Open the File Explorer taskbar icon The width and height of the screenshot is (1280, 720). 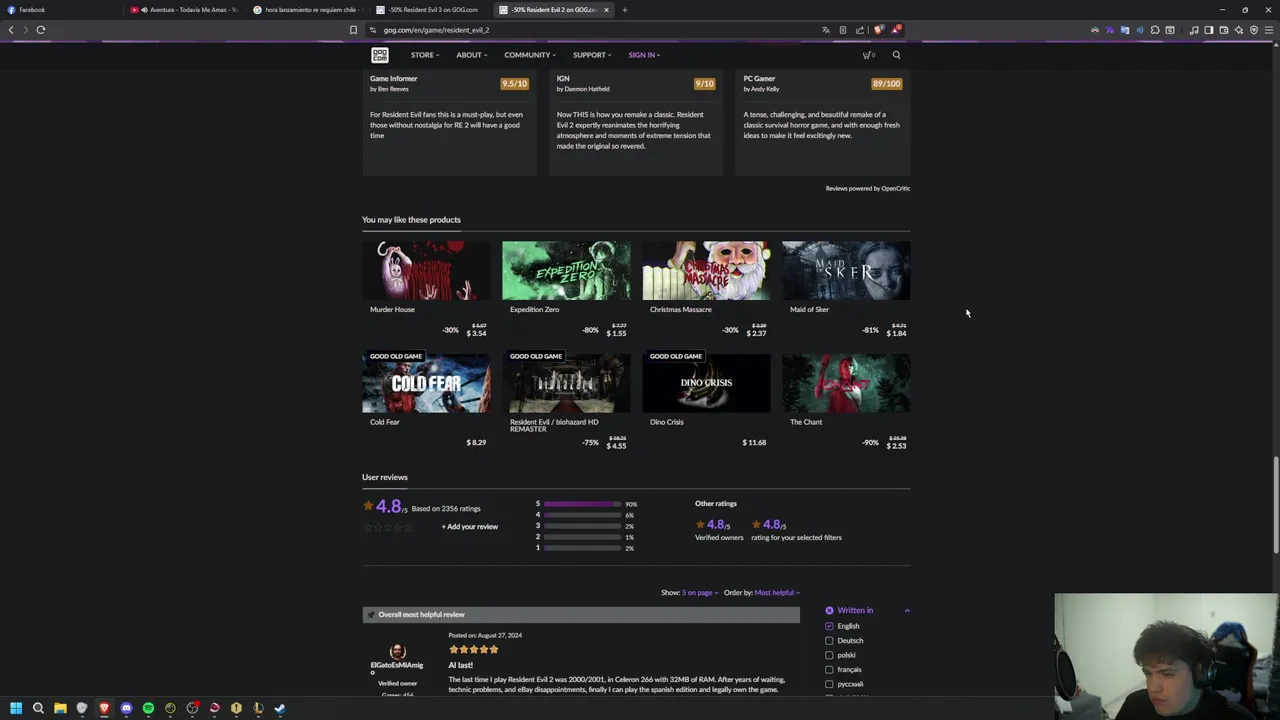[60, 708]
